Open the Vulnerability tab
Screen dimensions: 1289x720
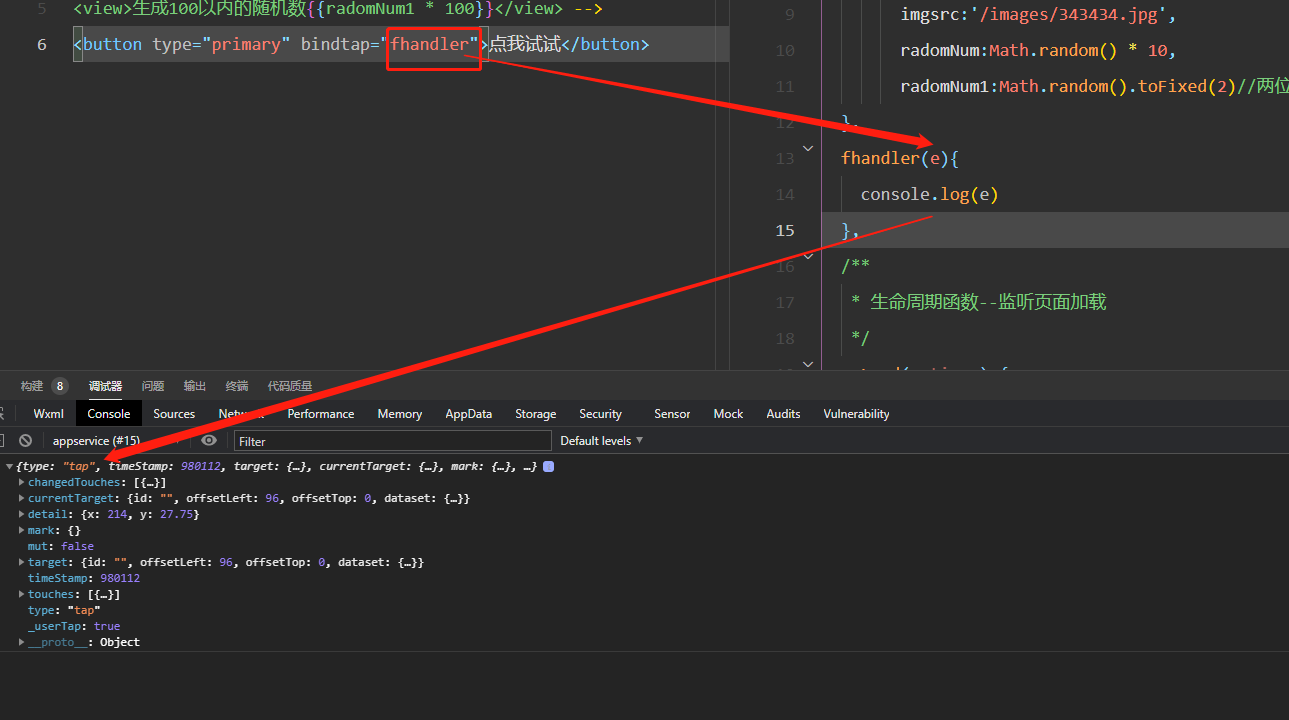(x=856, y=414)
